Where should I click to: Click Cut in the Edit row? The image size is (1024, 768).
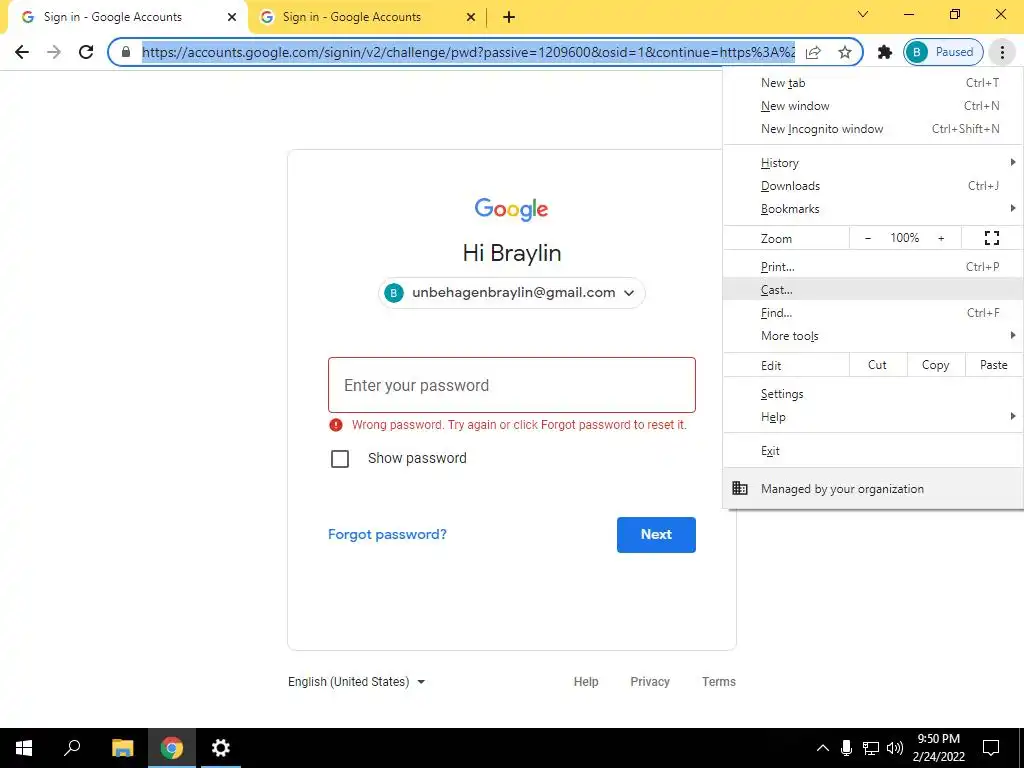pos(877,365)
